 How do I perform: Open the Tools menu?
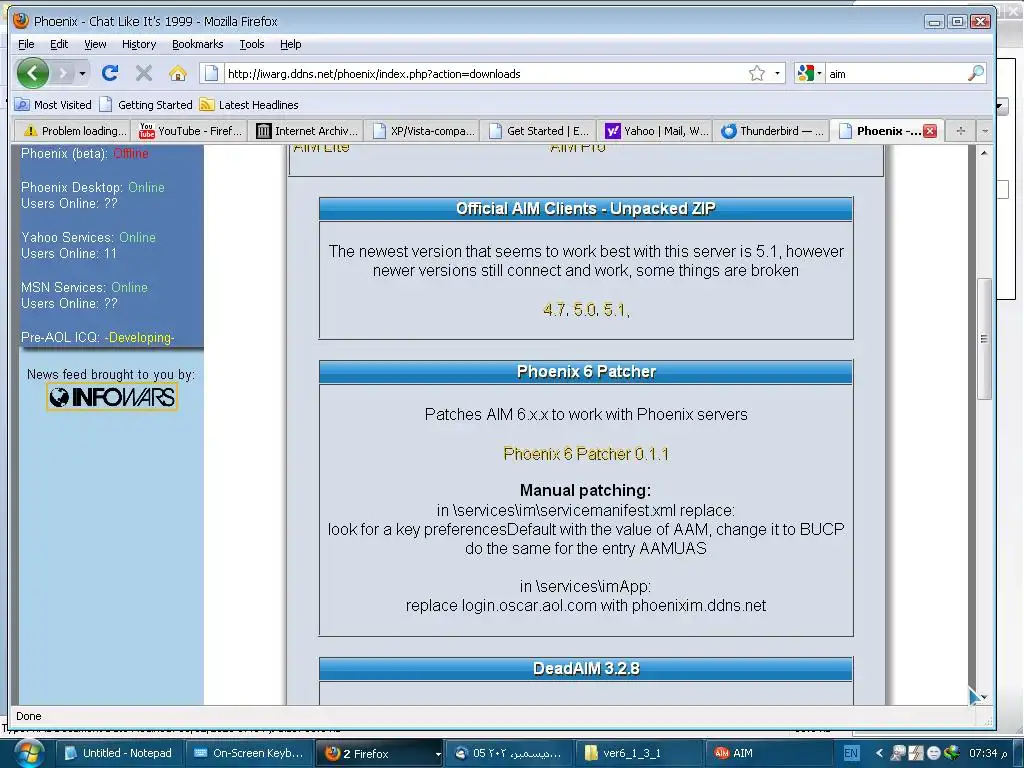tap(251, 44)
